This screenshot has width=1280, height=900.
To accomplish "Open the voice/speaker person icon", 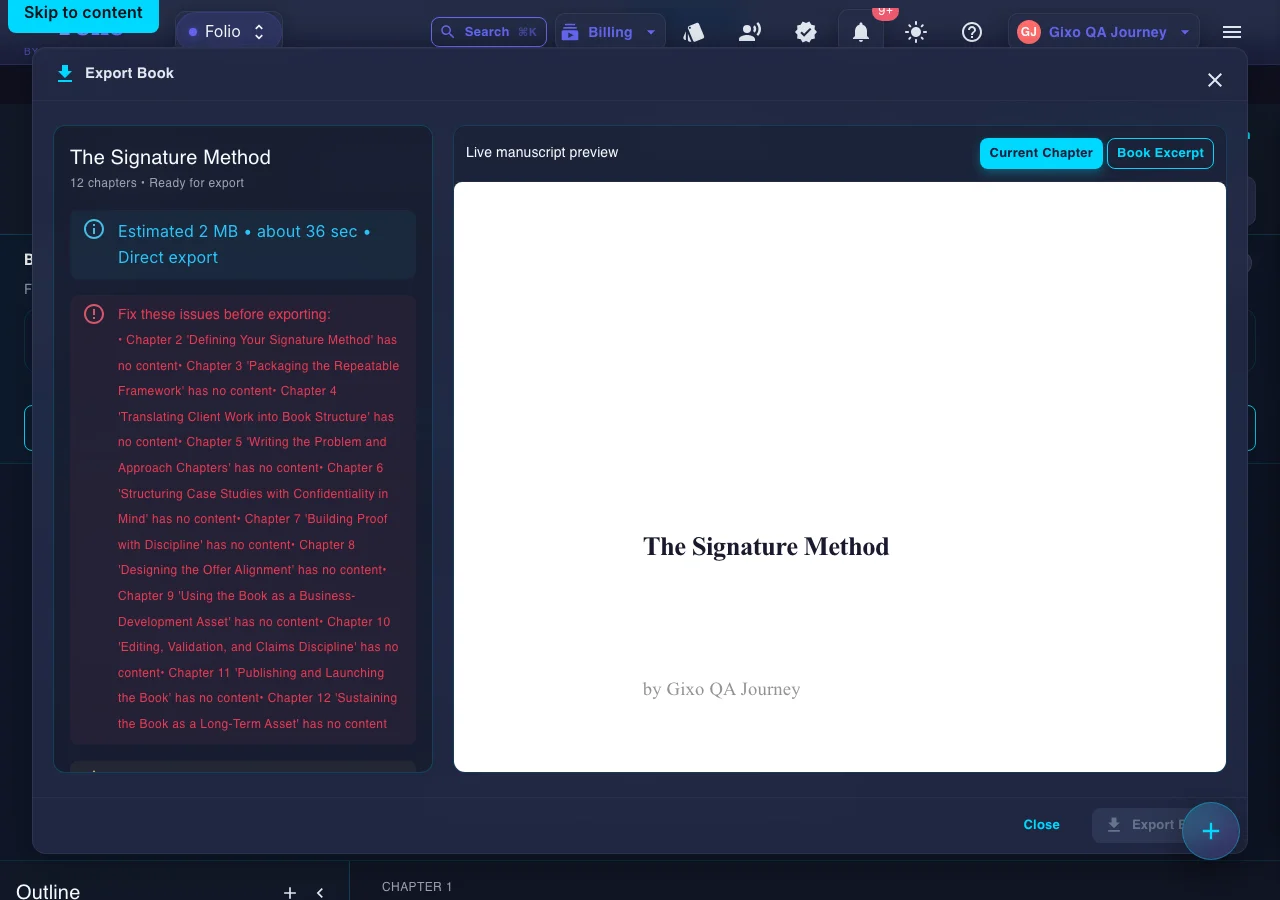I will click(750, 32).
